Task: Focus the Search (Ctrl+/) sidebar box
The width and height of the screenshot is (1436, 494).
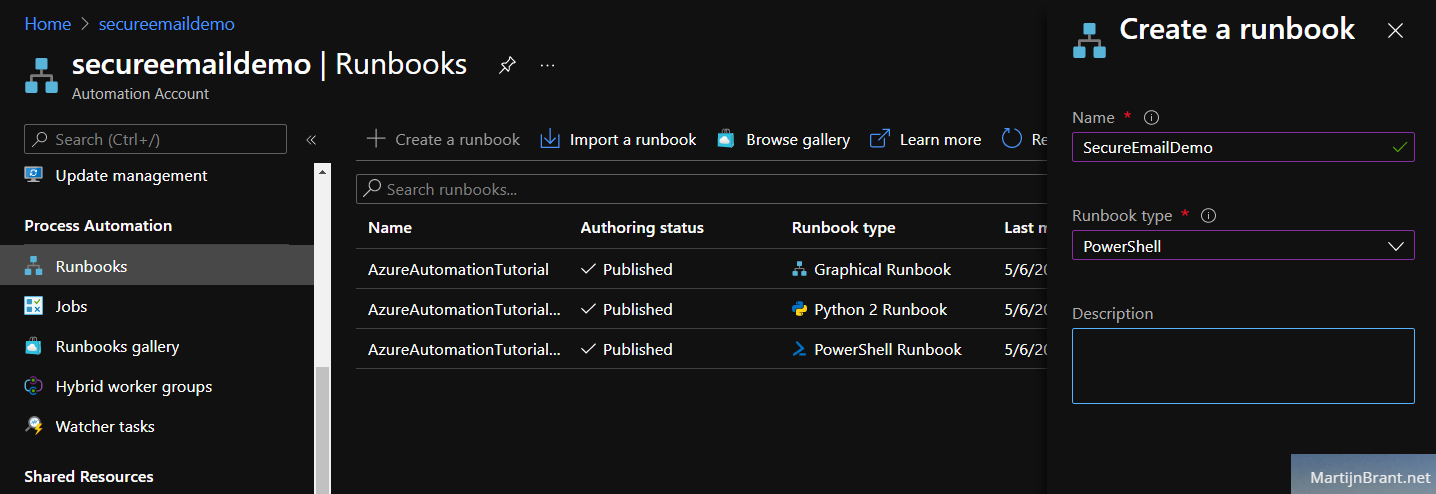Action: pyautogui.click(x=155, y=139)
